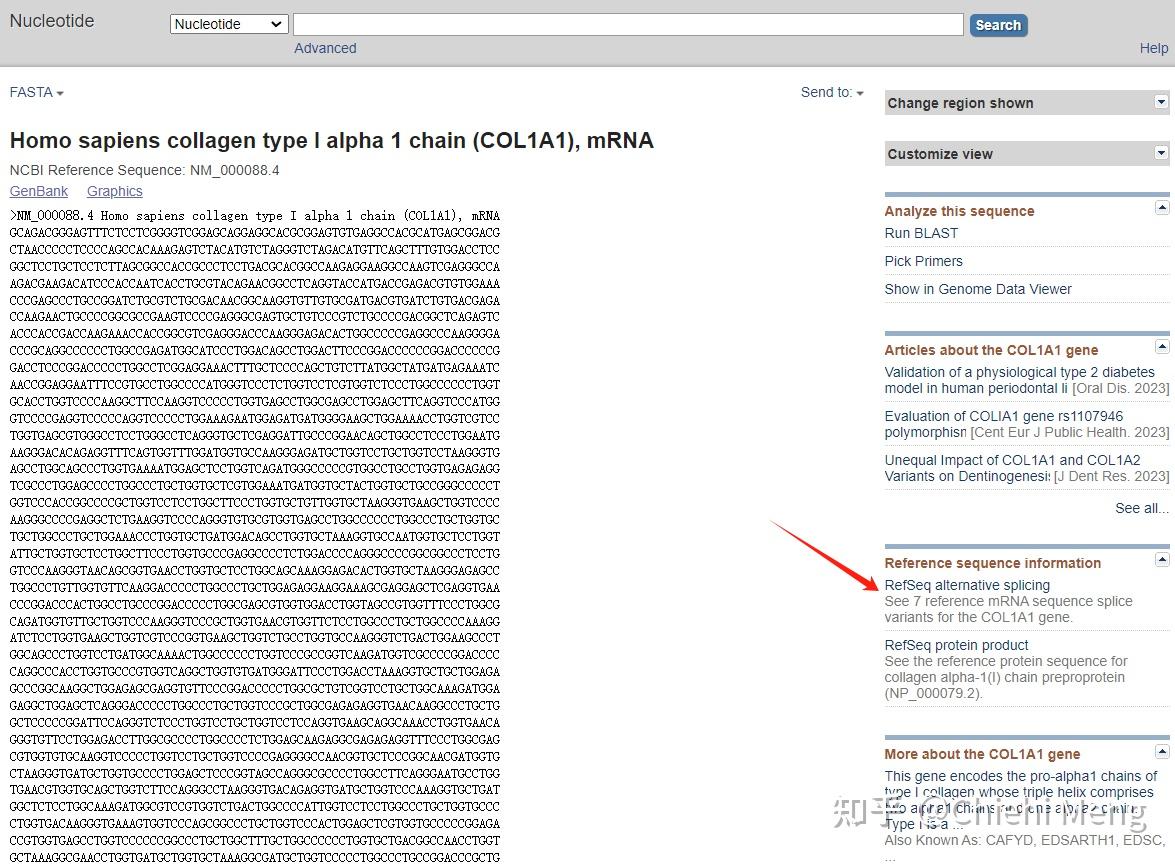Click Run BLAST
The width and height of the screenshot is (1175, 864).
[921, 233]
